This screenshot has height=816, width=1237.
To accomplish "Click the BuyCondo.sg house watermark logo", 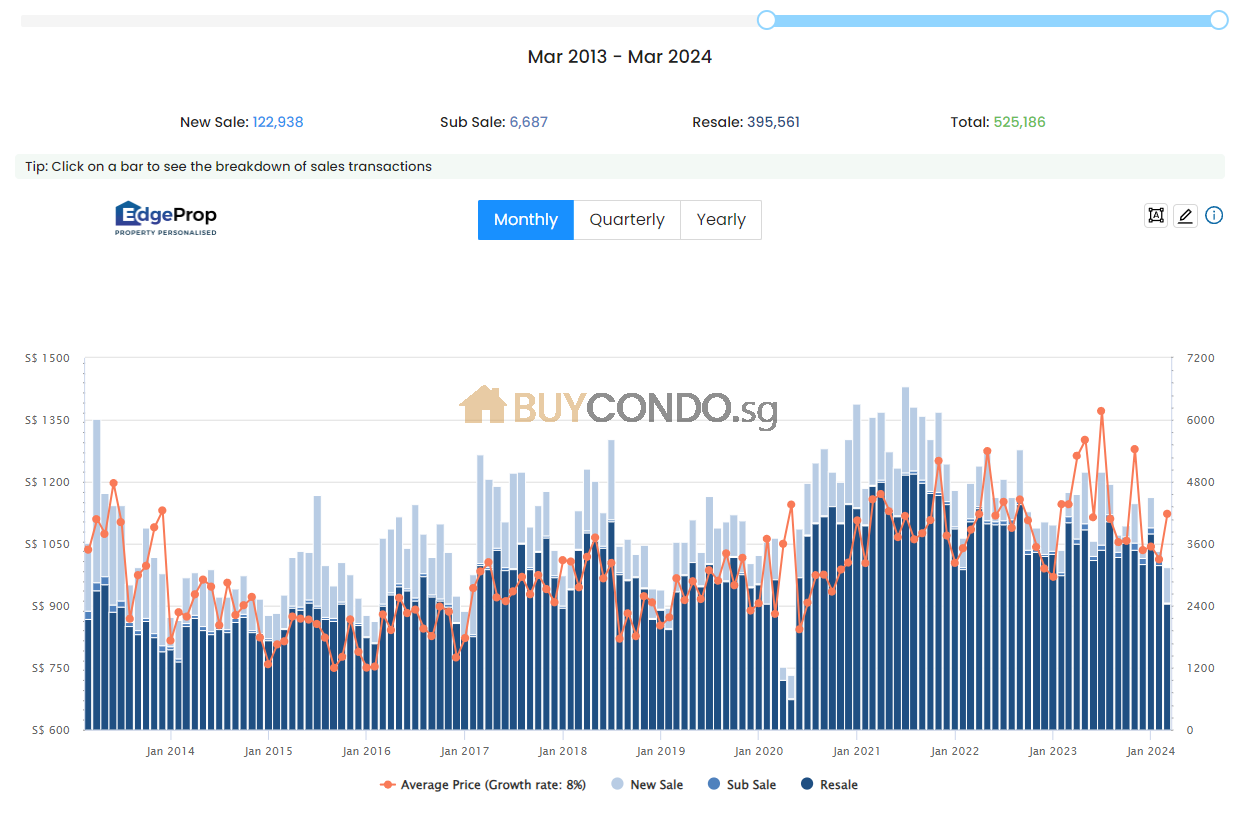I will tap(483, 405).
